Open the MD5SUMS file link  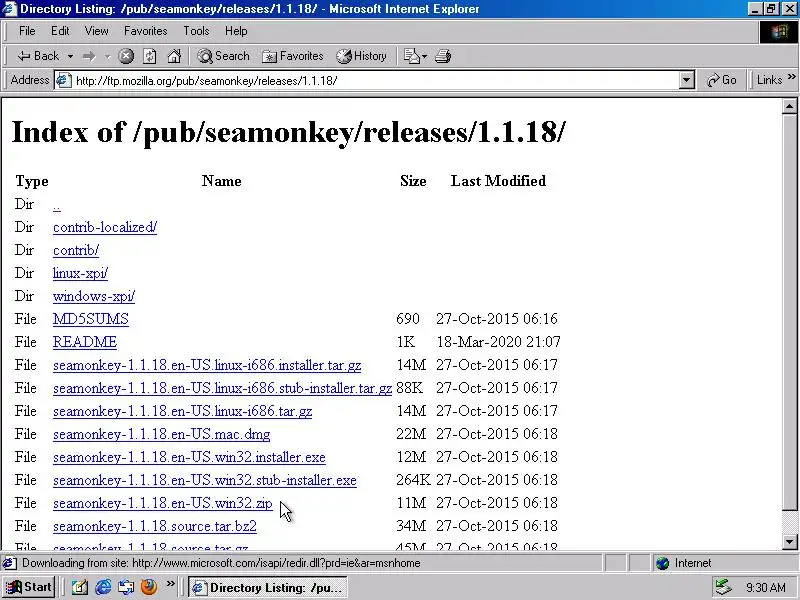click(x=90, y=319)
